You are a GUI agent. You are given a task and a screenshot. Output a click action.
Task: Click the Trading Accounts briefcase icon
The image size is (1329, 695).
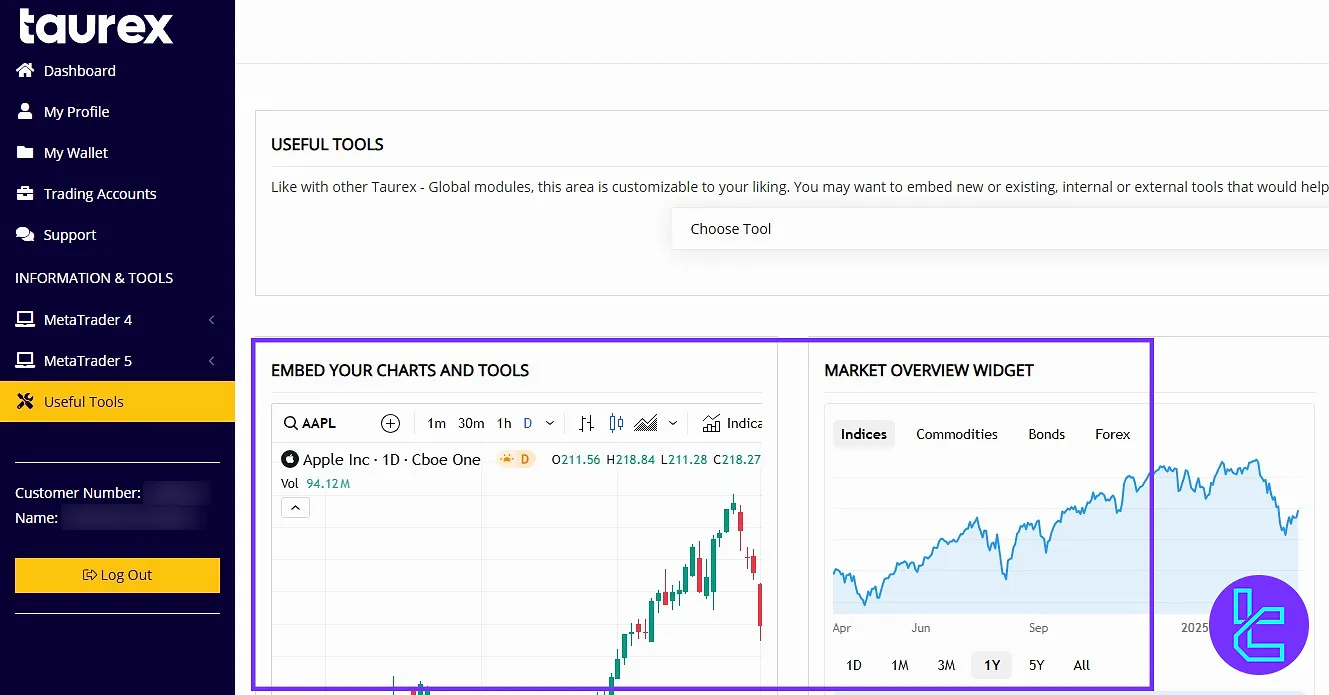(25, 193)
